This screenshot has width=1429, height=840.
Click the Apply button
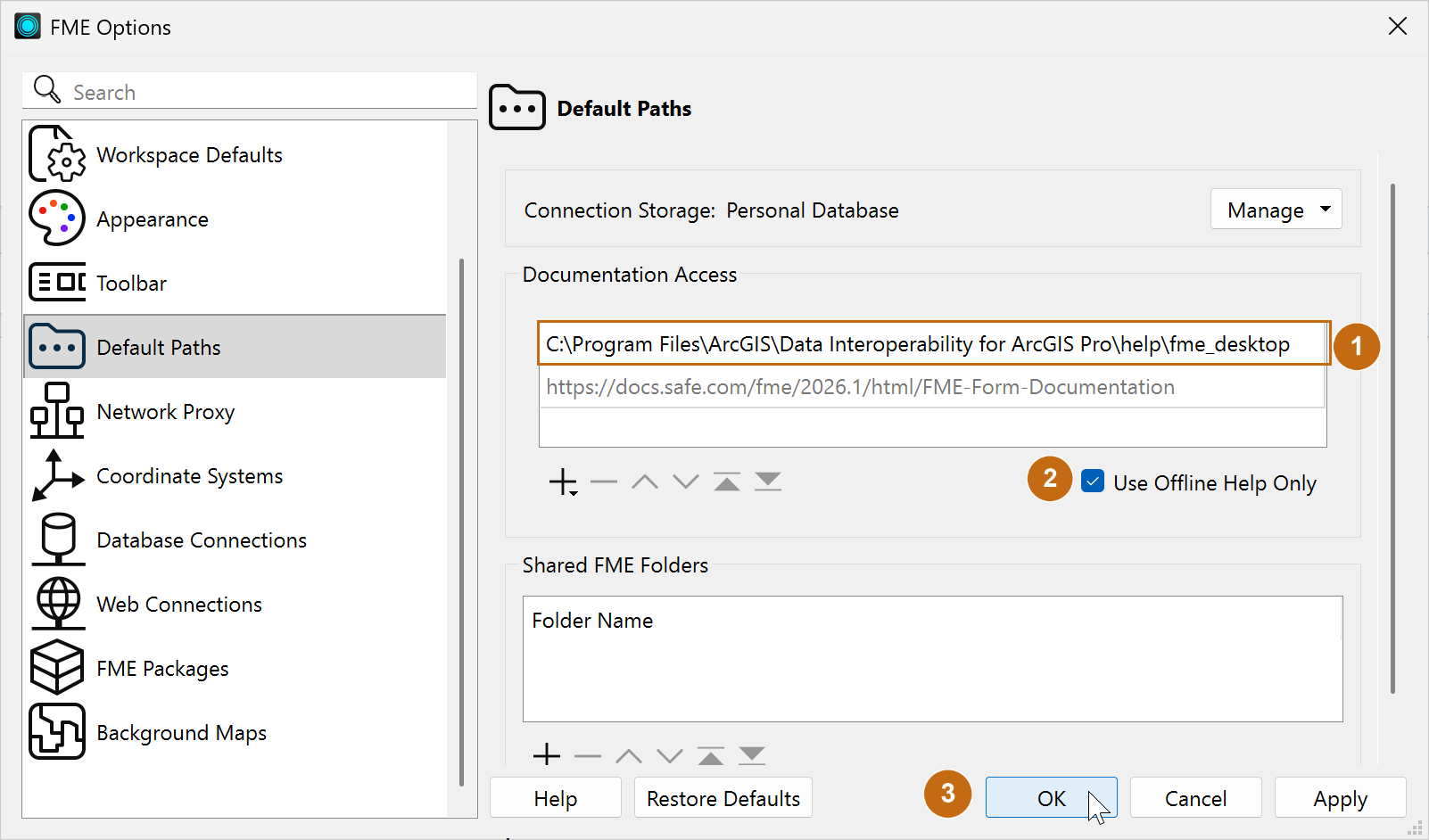[1340, 797]
